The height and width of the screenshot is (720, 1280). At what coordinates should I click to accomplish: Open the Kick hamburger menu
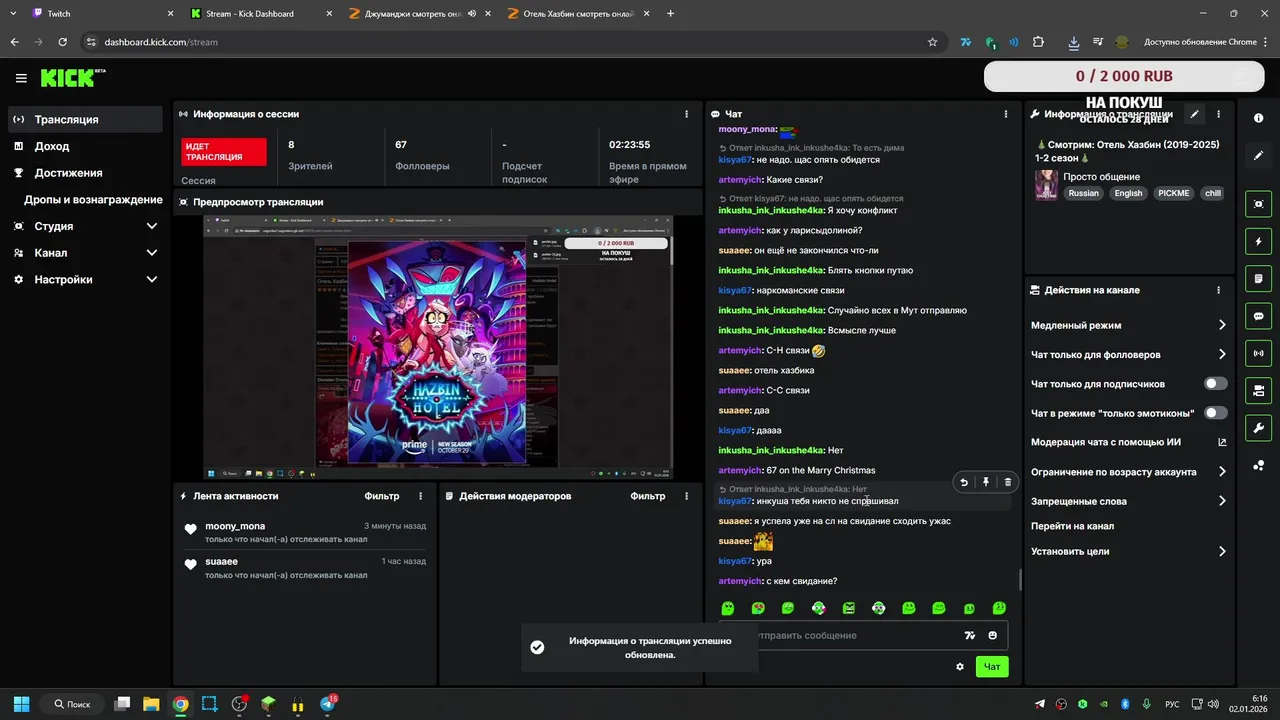21,78
